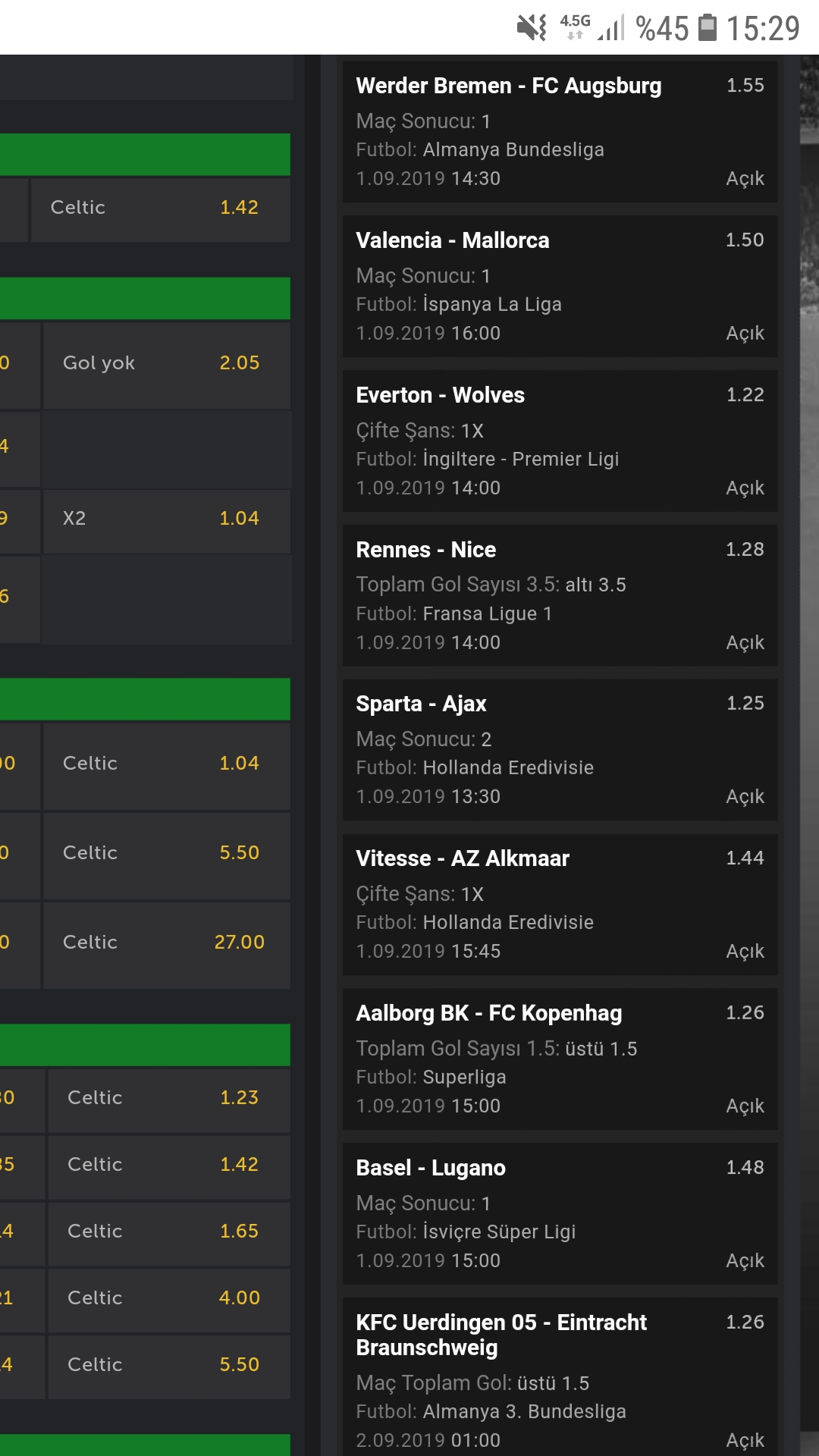Open Rennes - Nice bet entry
The image size is (819, 1456).
[x=560, y=595]
